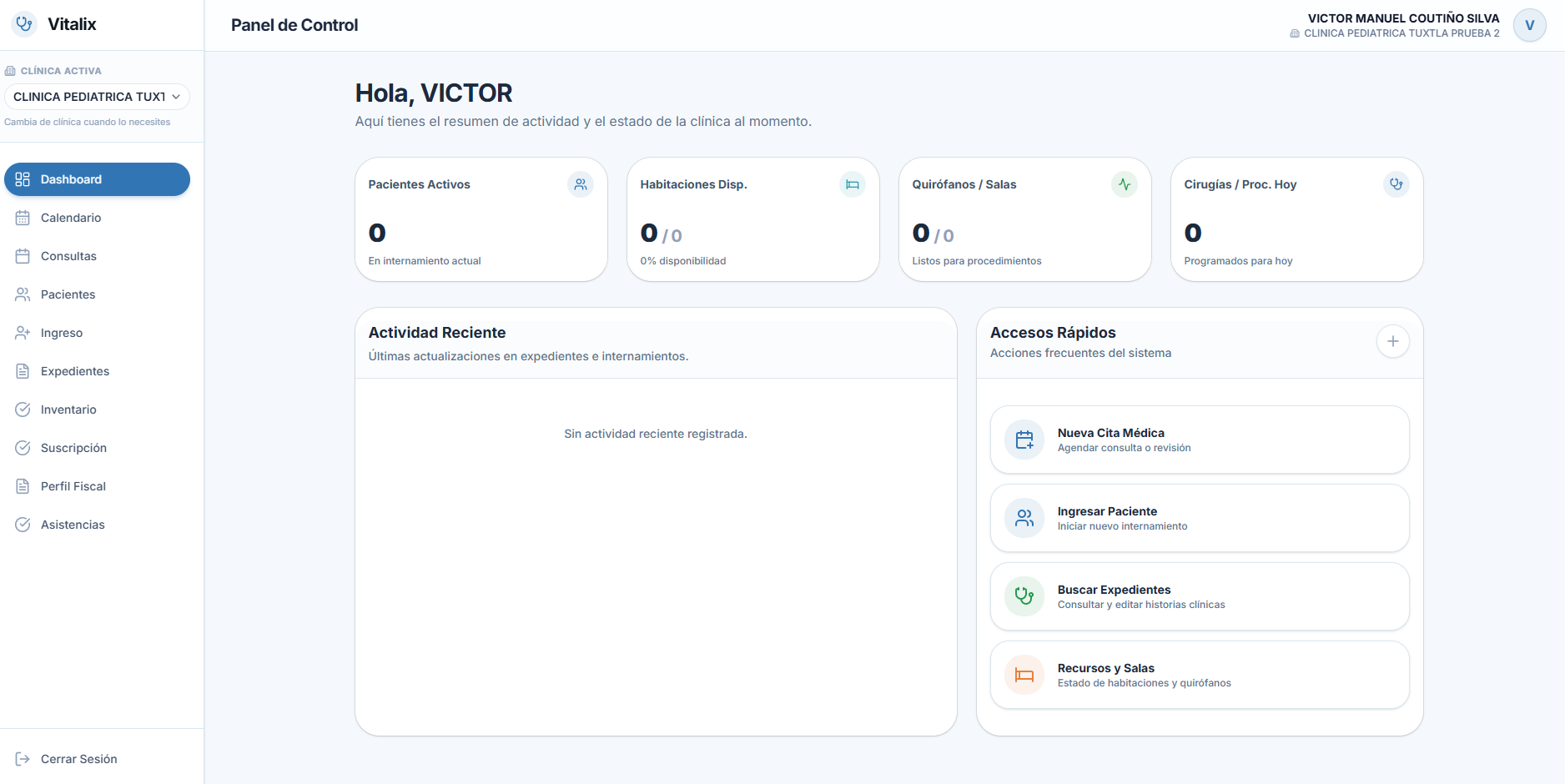The height and width of the screenshot is (784, 1565).
Task: Add a quick access with plus button
Action: pos(1393,341)
